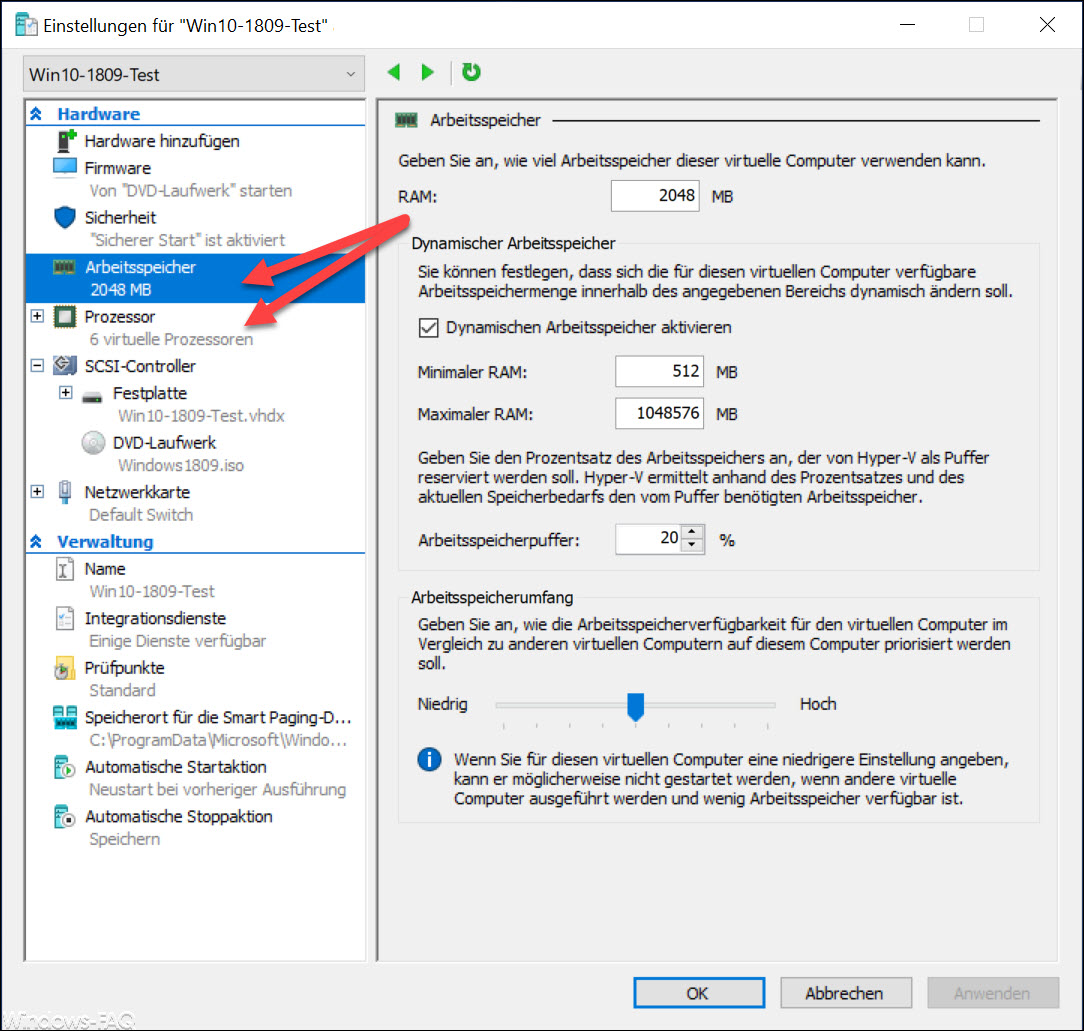Click the DVD-Laufwerk disc icon

click(x=93, y=443)
